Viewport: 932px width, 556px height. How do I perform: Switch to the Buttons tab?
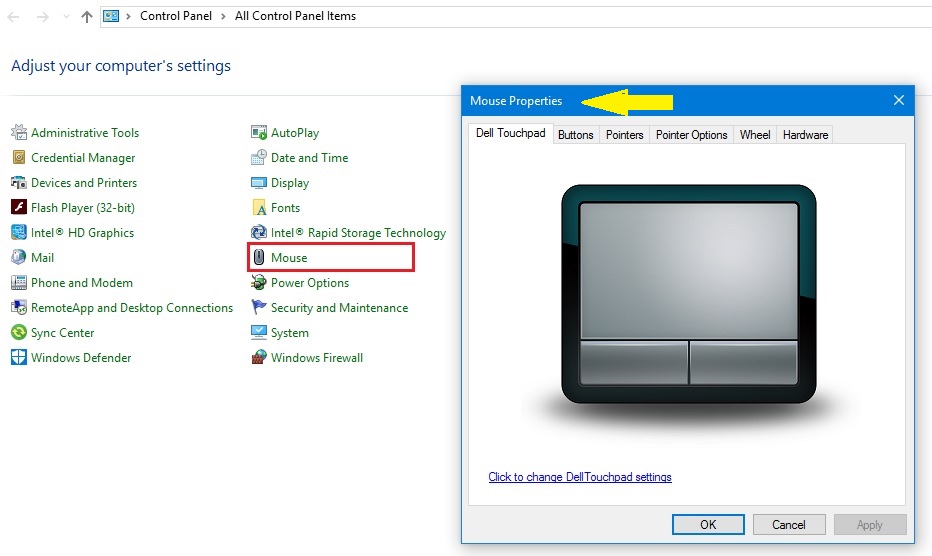click(x=575, y=135)
